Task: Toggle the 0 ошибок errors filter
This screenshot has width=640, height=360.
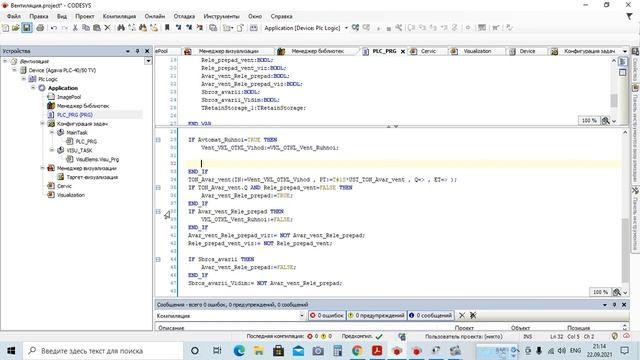Action: tap(327, 315)
